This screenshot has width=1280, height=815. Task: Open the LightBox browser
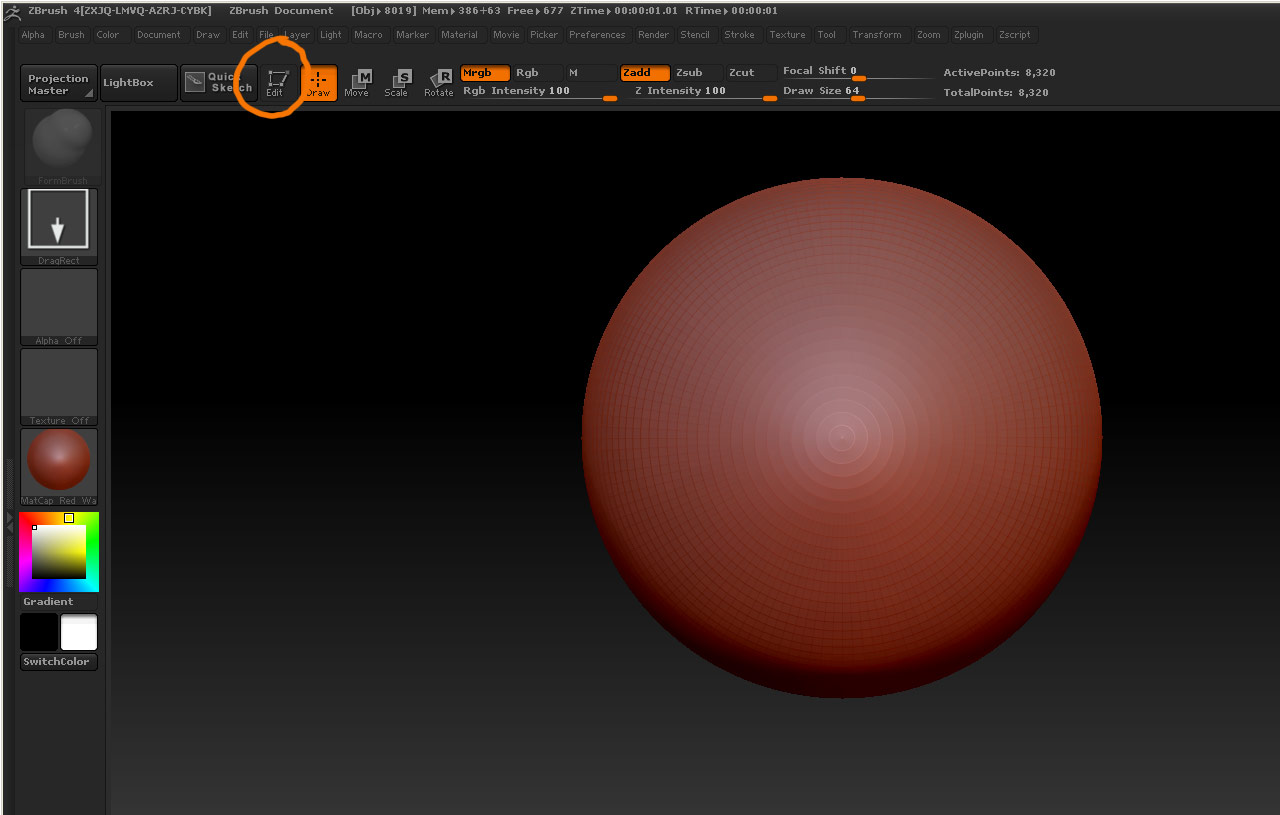coord(137,82)
